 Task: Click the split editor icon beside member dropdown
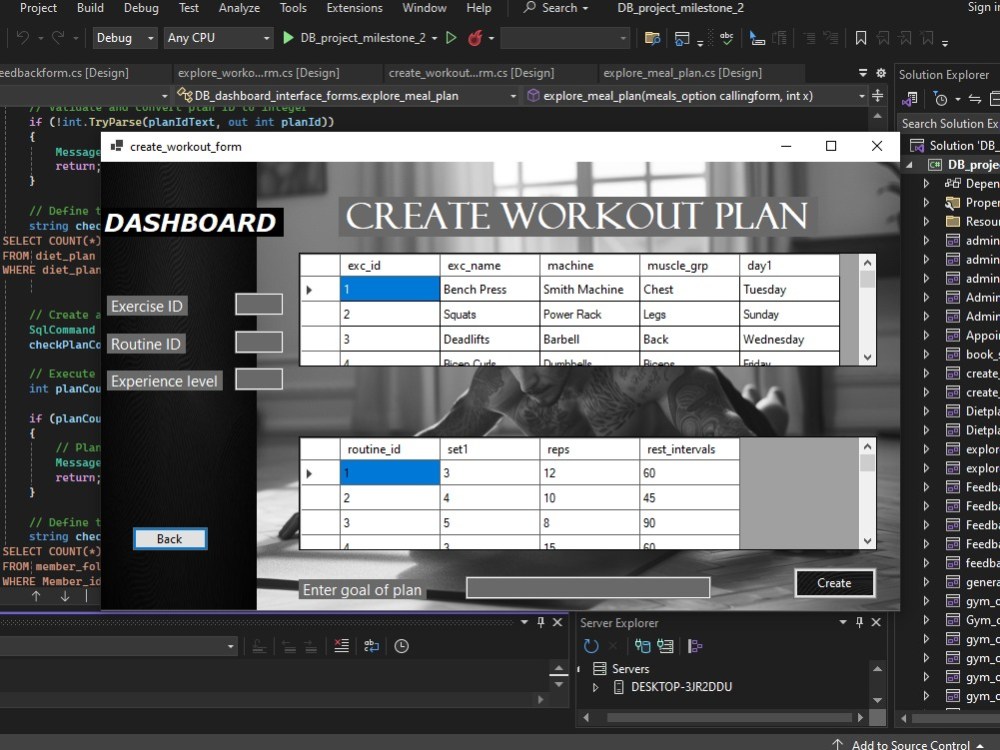878,96
